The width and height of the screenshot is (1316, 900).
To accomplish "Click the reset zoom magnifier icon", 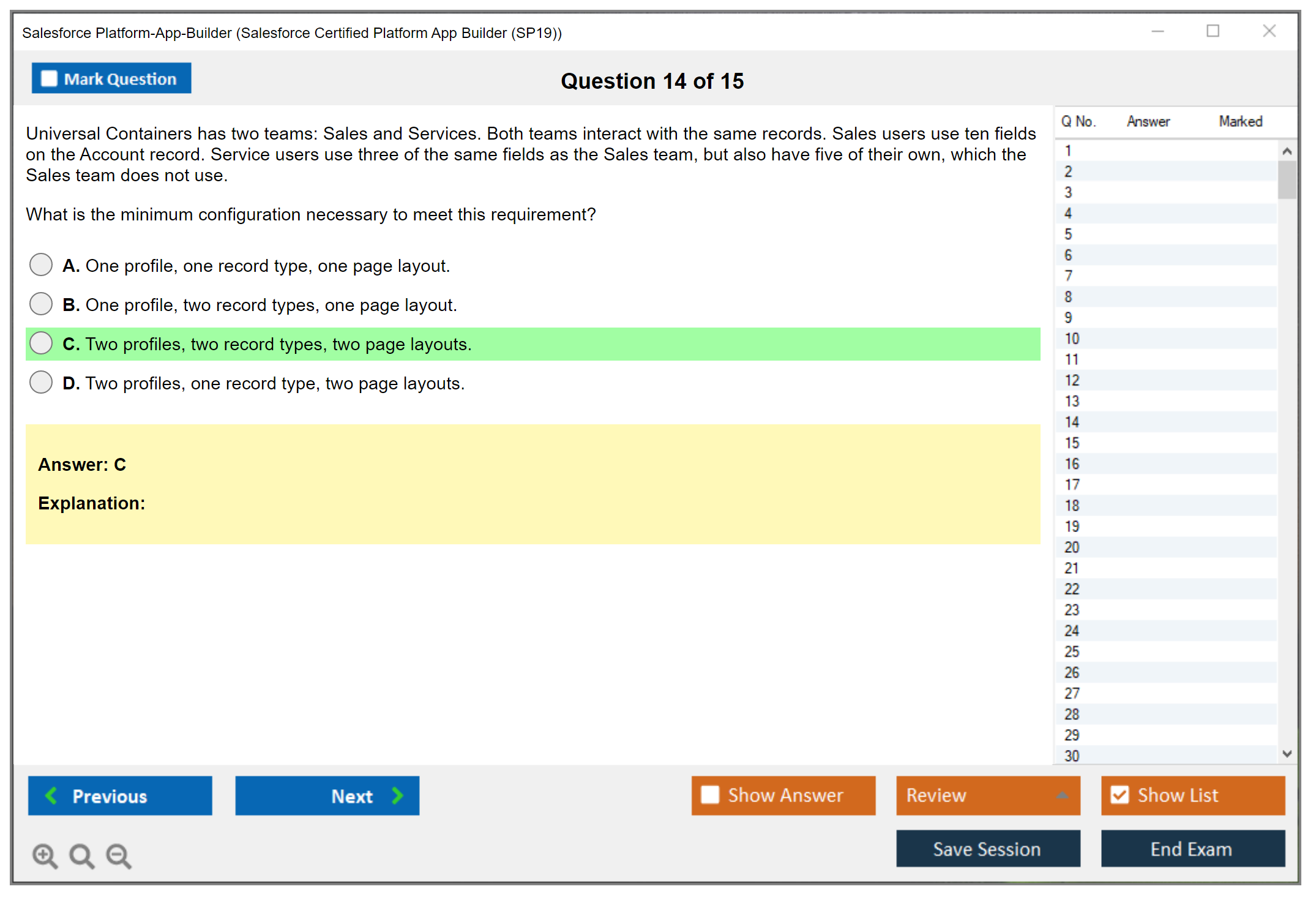I will point(81,855).
